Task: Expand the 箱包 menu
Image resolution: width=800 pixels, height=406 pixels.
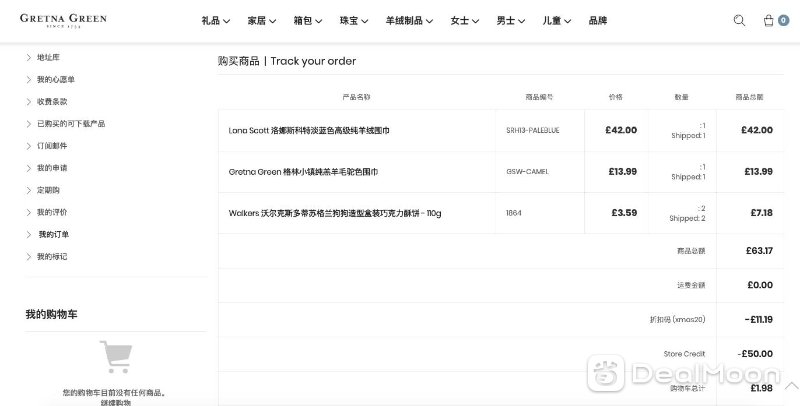Action: (308, 20)
